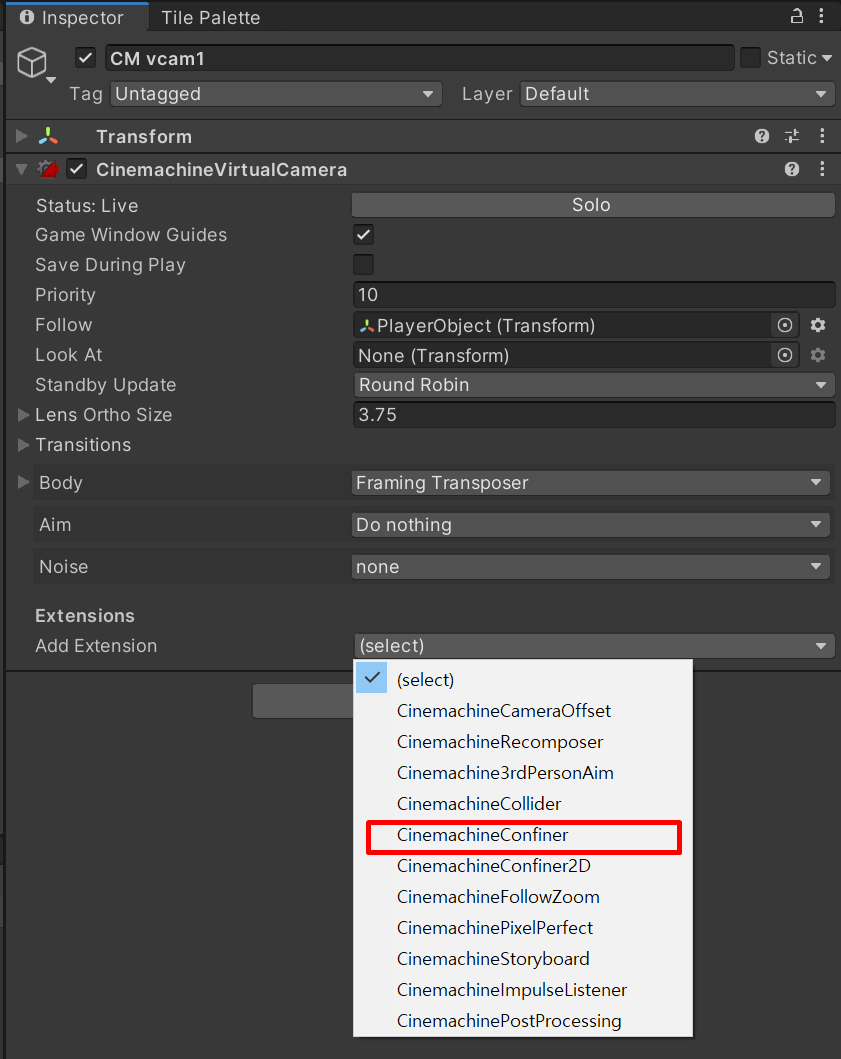Click the Add Extension select dropdown
This screenshot has height=1059, width=841.
pyautogui.click(x=594, y=646)
